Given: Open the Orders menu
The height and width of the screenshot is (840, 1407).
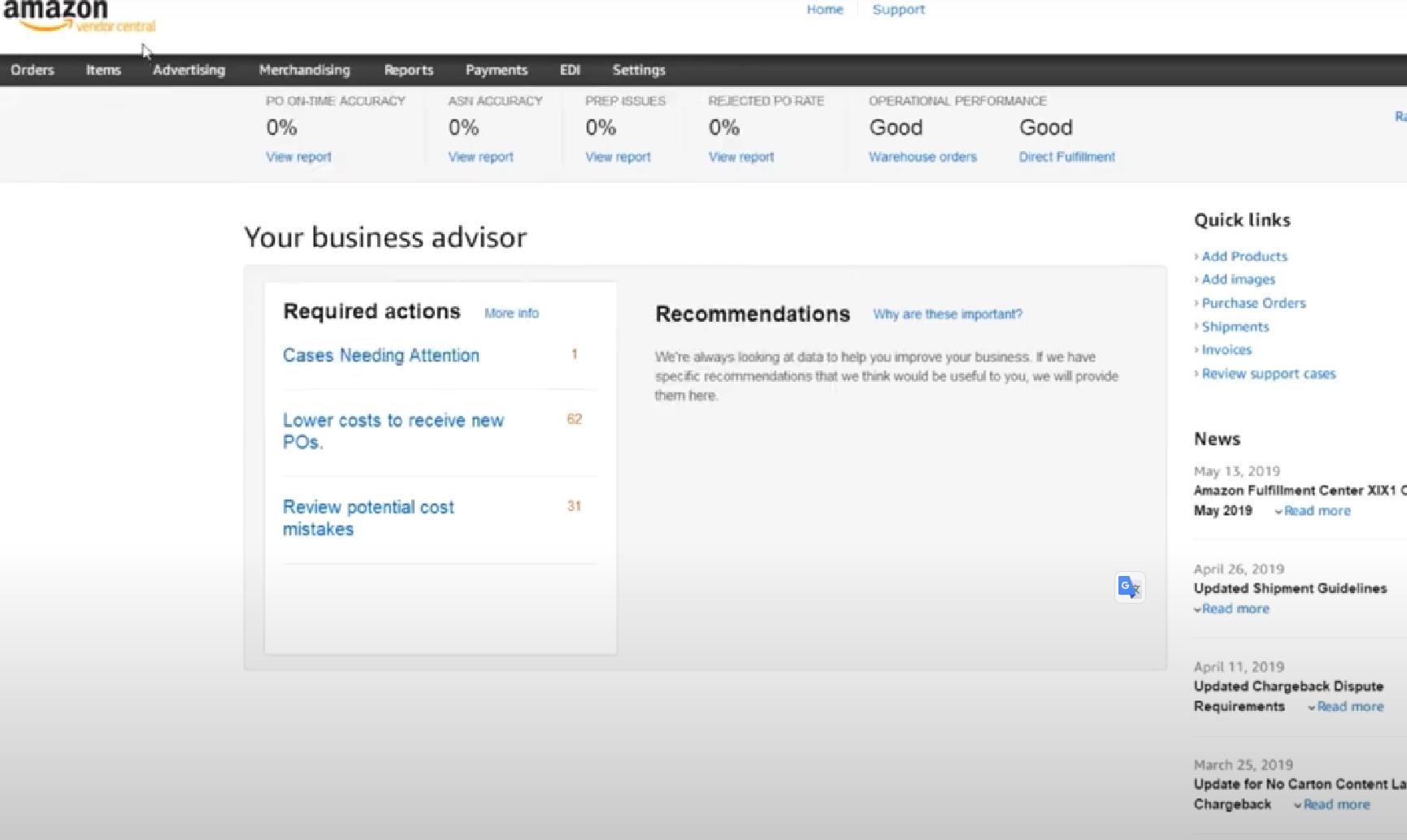Looking at the screenshot, I should (x=33, y=70).
